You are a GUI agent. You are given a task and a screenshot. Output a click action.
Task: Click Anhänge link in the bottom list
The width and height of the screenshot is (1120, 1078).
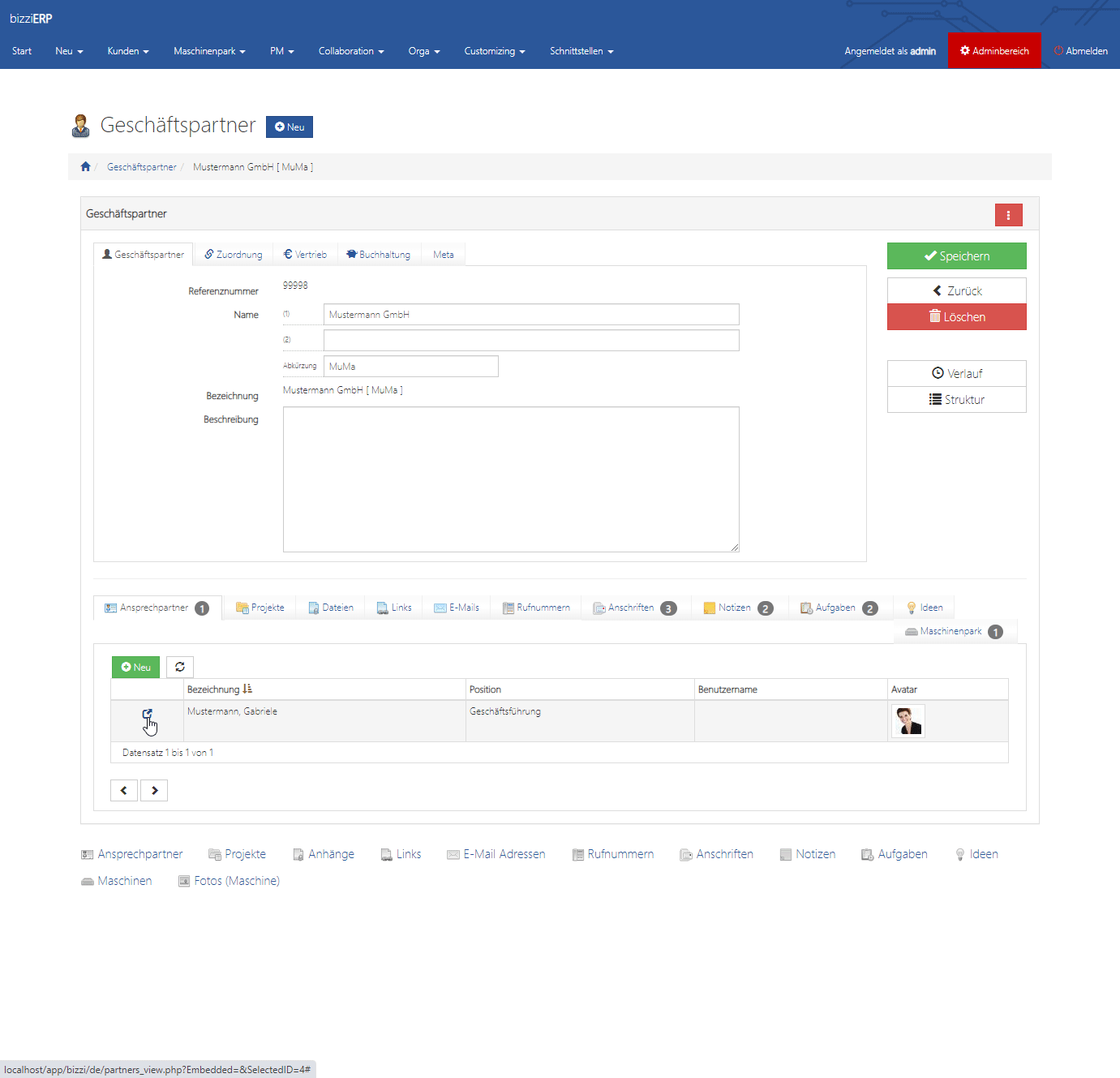324,854
